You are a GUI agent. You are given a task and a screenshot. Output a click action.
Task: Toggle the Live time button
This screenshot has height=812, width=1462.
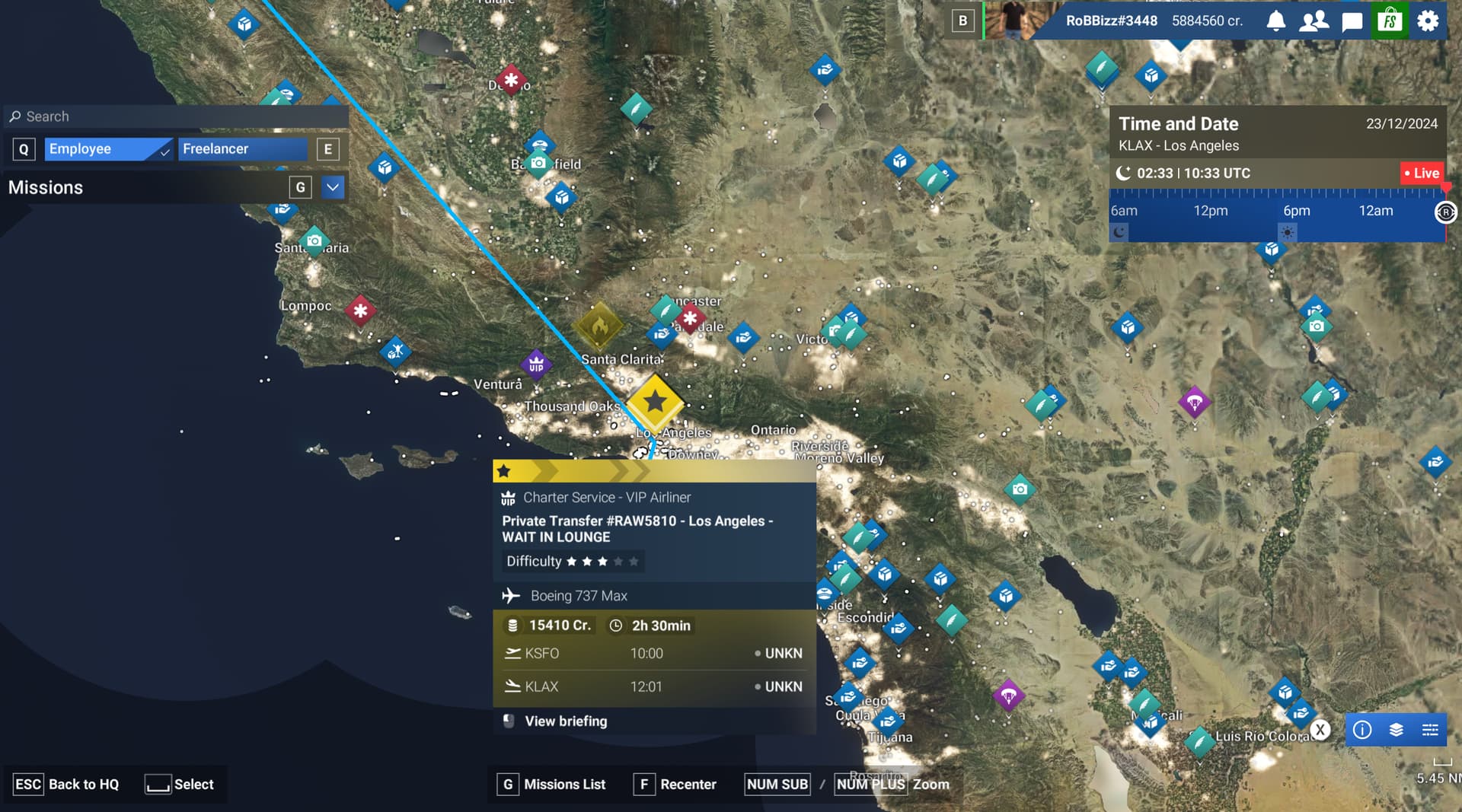pyautogui.click(x=1421, y=173)
